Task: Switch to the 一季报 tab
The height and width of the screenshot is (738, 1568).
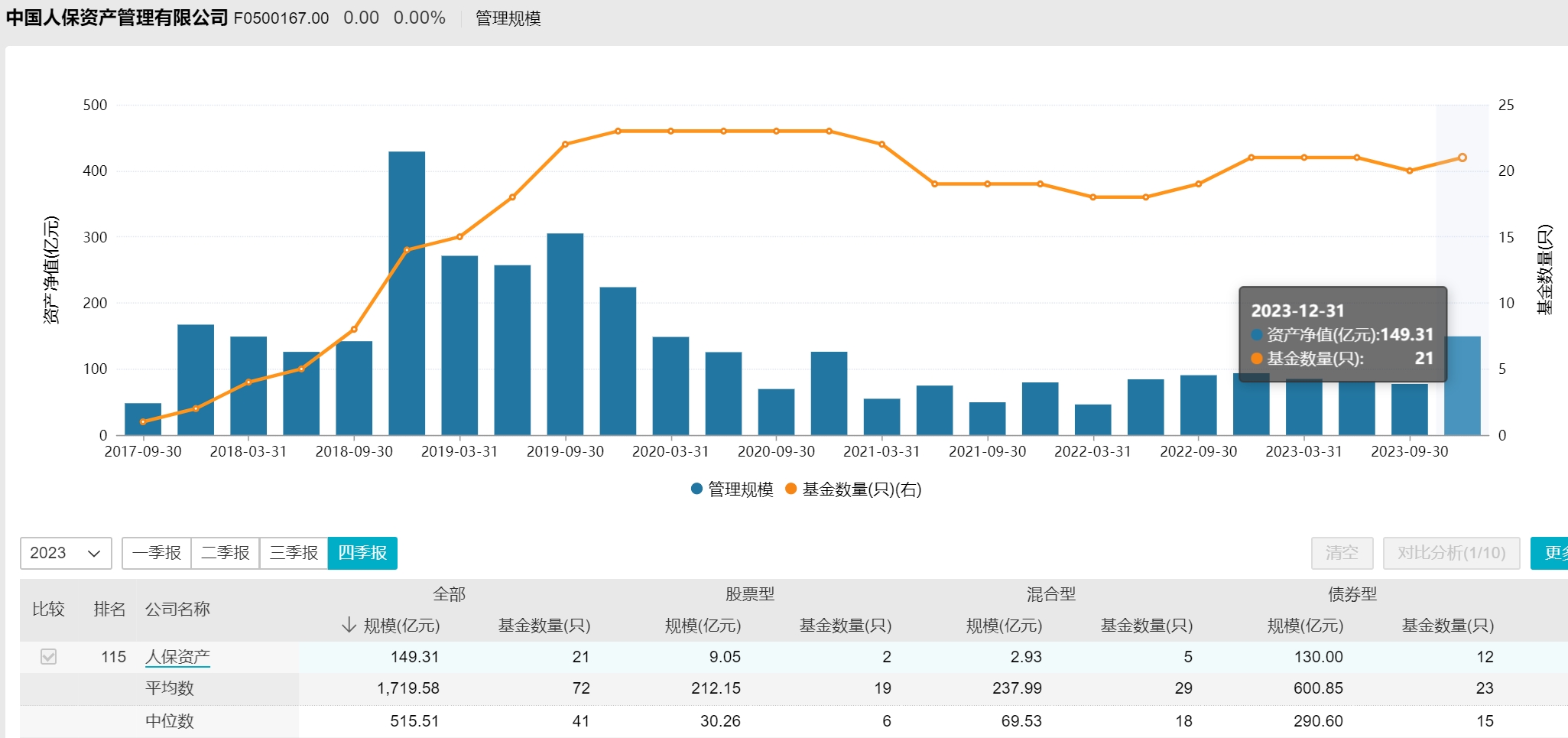Action: tap(157, 553)
